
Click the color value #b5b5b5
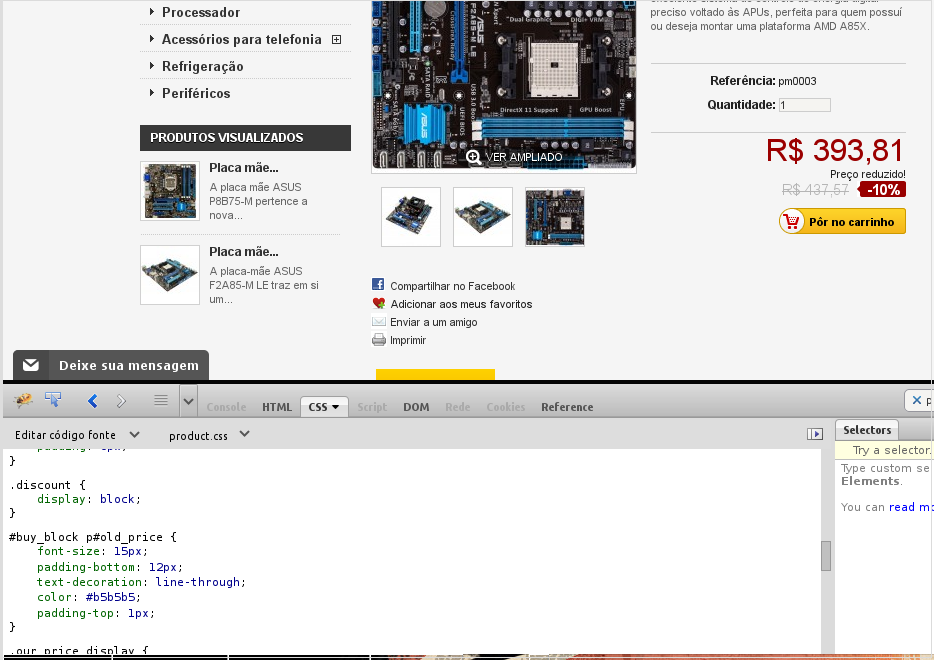[x=110, y=597]
